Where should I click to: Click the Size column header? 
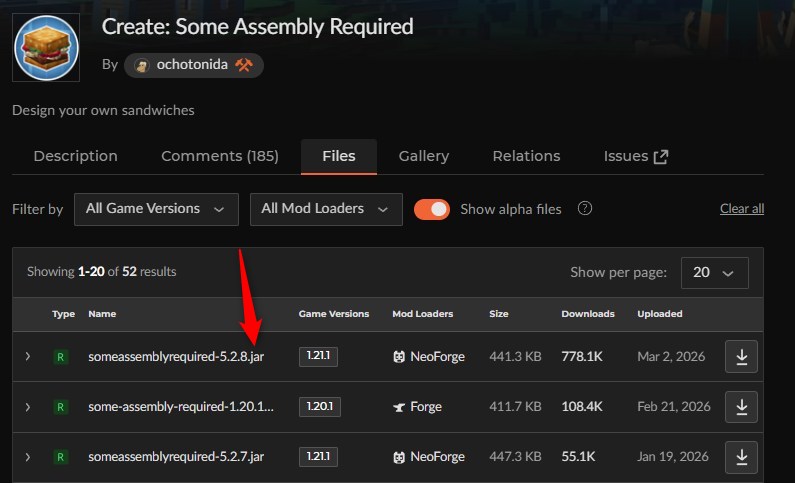[499, 314]
